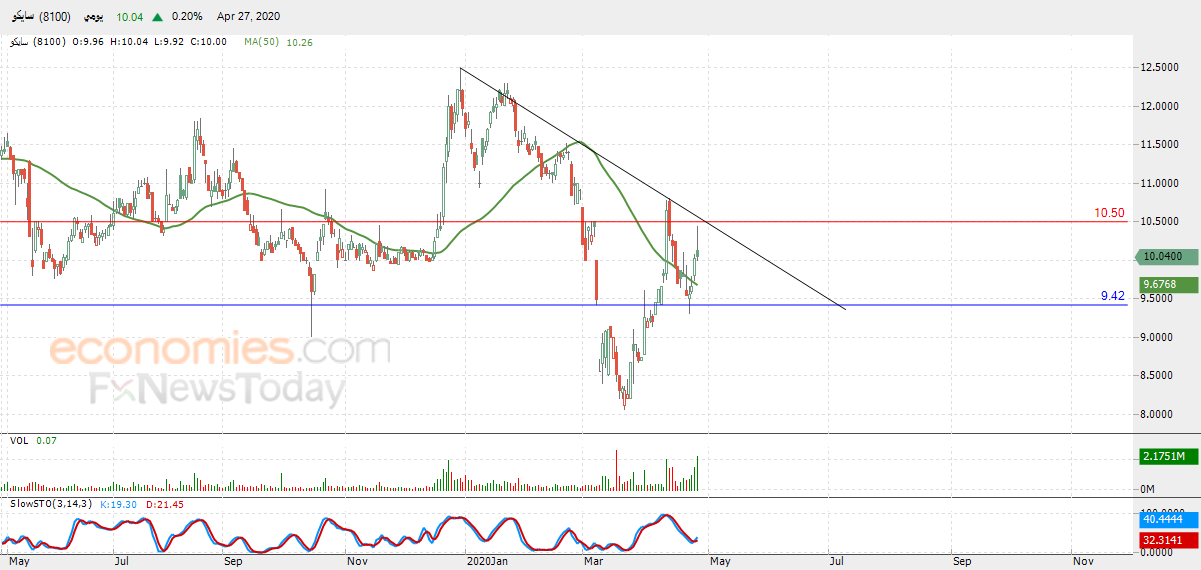Image resolution: width=1201 pixels, height=570 pixels.
Task: Select the MA(50) indicator label
Action: [x=263, y=42]
